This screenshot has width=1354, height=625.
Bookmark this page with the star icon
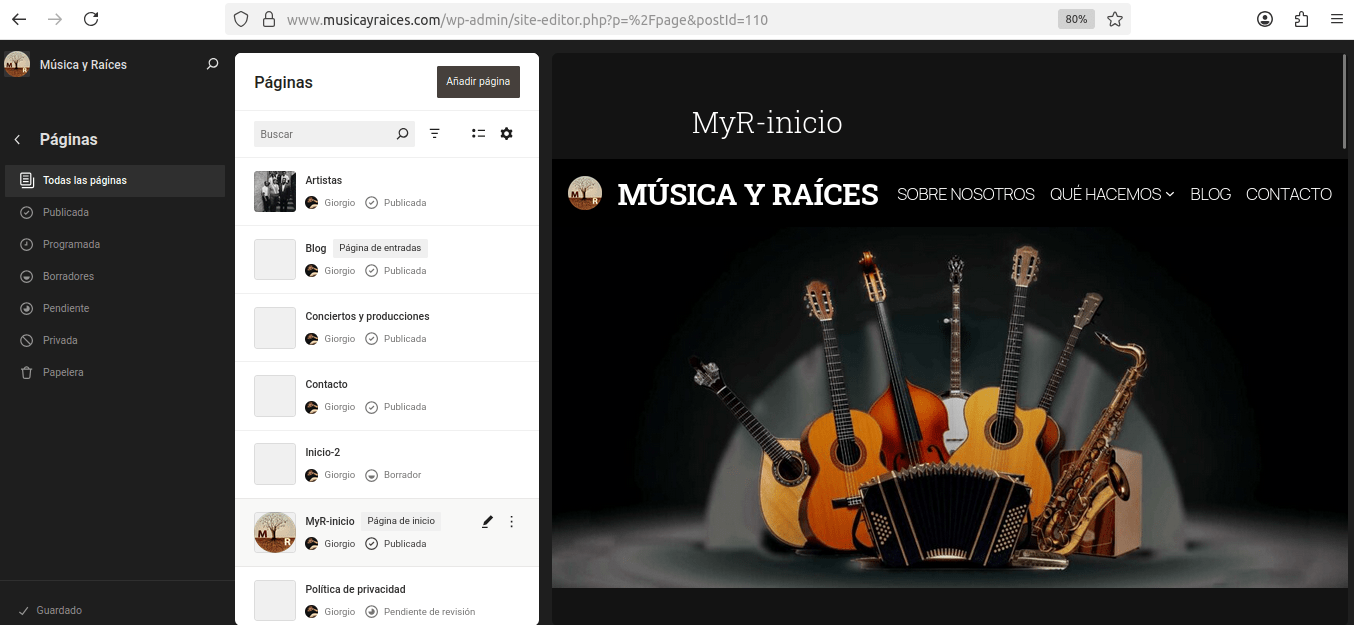(1115, 19)
